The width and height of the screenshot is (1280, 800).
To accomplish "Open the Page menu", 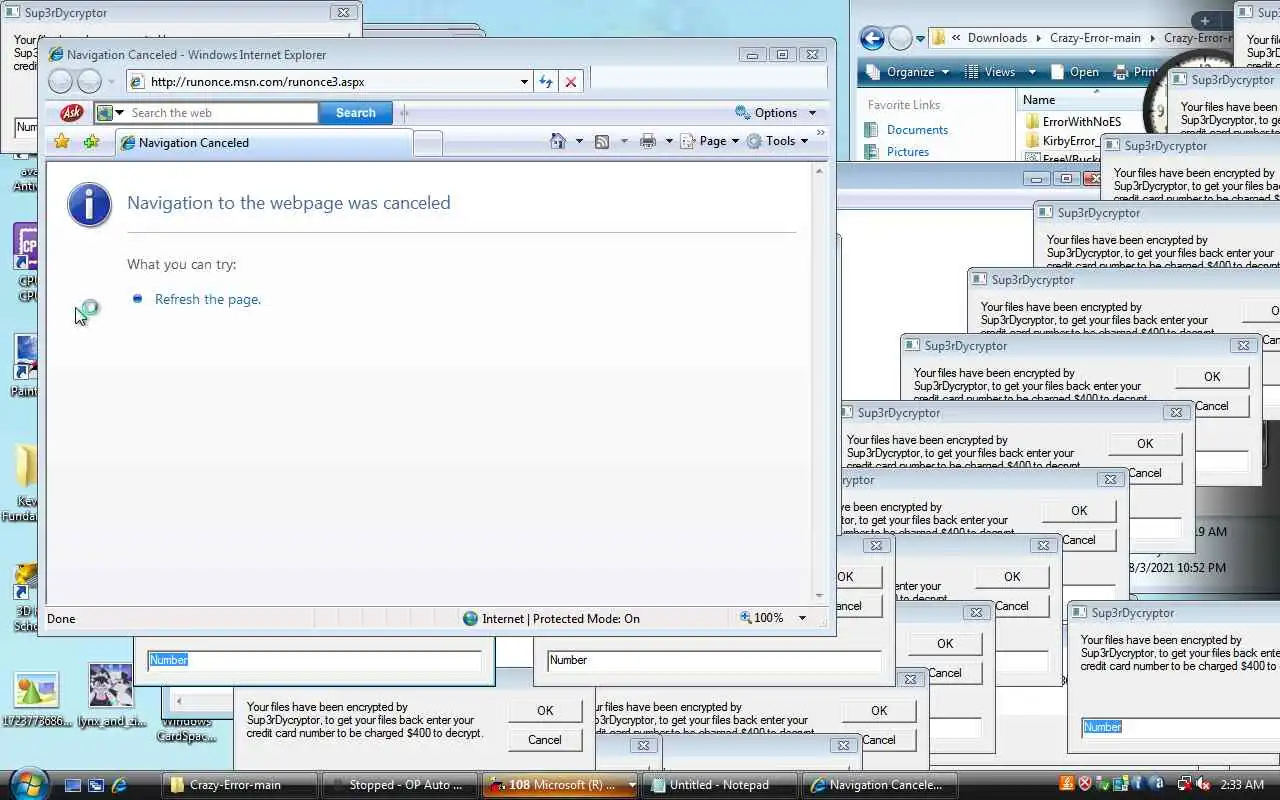I will click(x=710, y=141).
